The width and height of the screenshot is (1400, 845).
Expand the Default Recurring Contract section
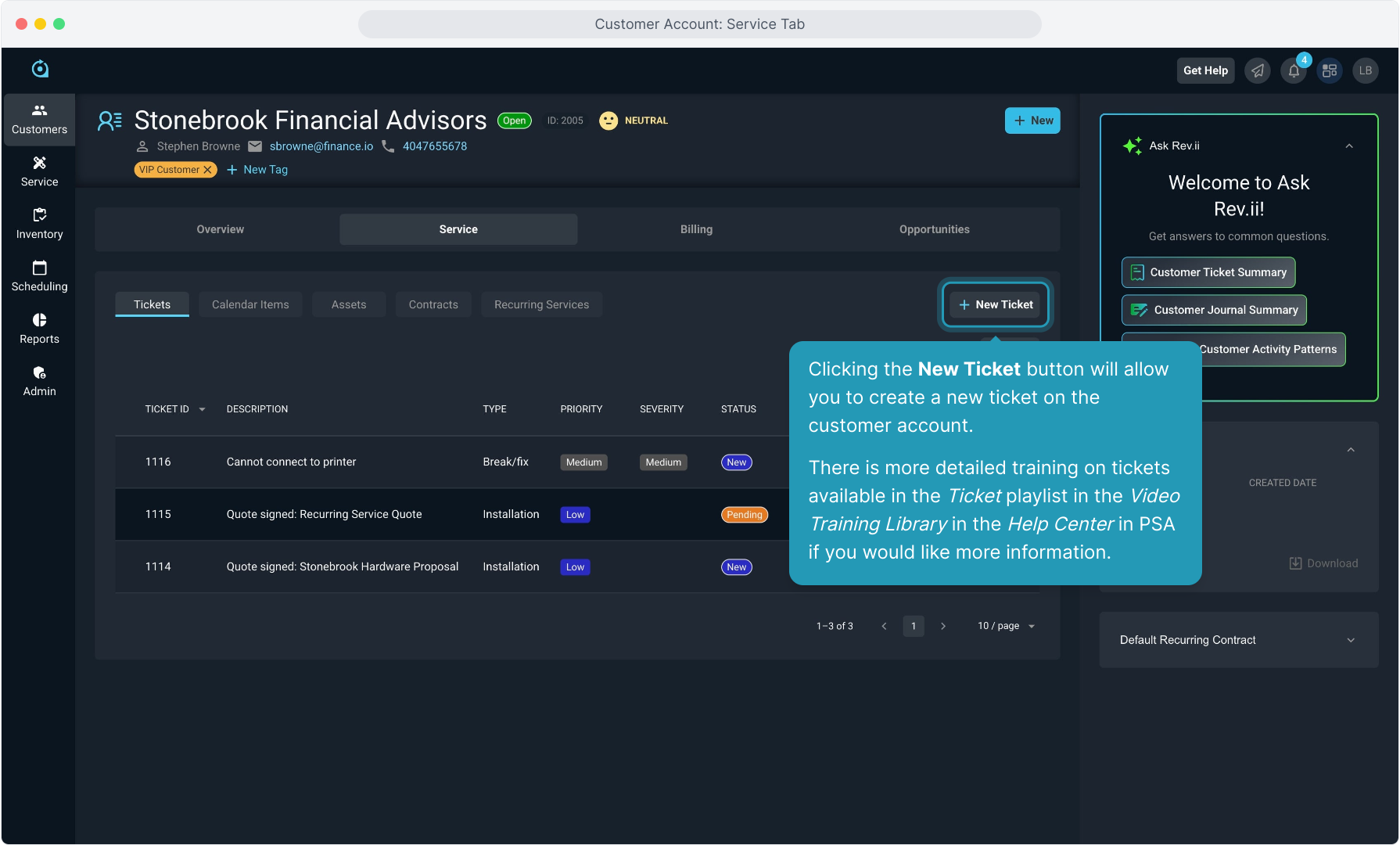coord(1351,640)
